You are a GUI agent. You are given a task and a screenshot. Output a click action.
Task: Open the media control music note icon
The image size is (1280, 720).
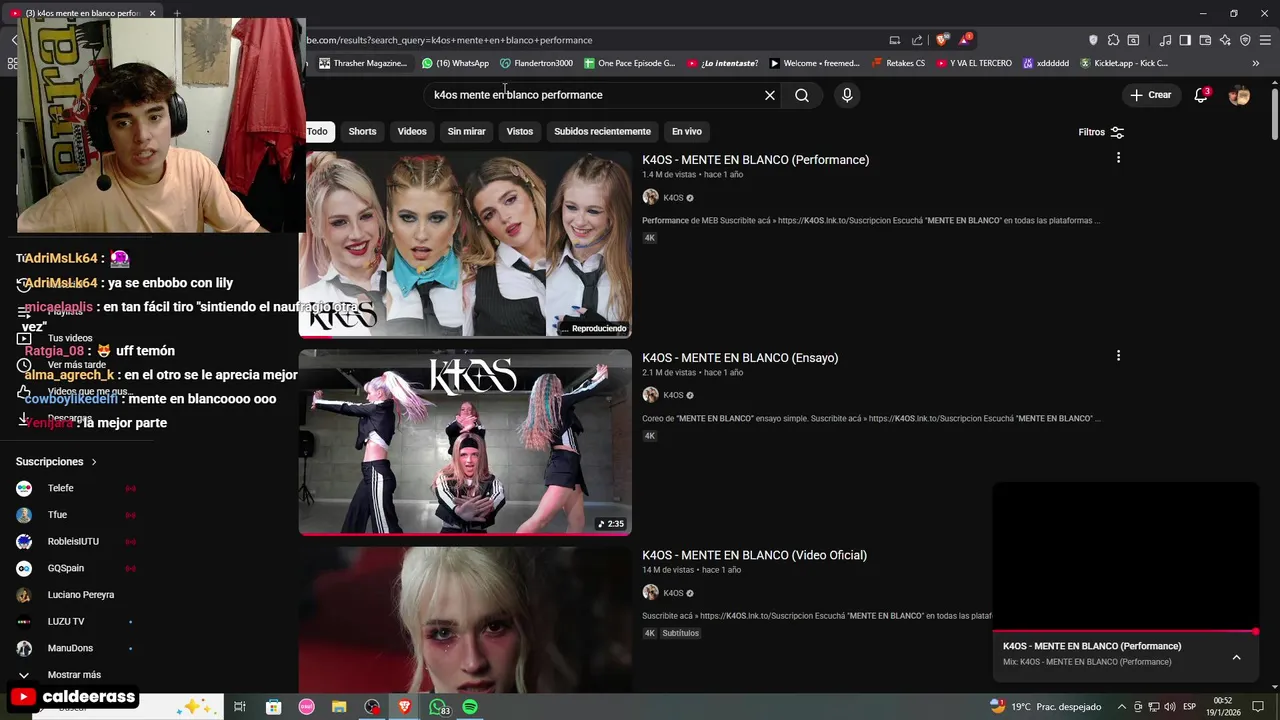click(x=1165, y=40)
